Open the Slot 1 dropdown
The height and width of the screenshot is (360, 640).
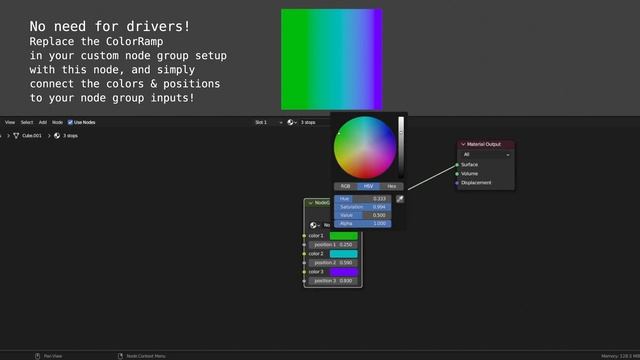point(268,122)
